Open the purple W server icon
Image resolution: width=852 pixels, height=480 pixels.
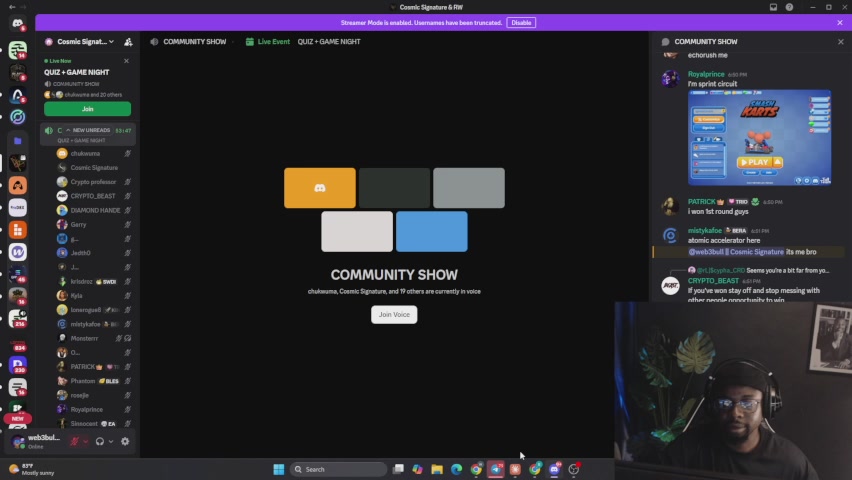tap(17, 252)
